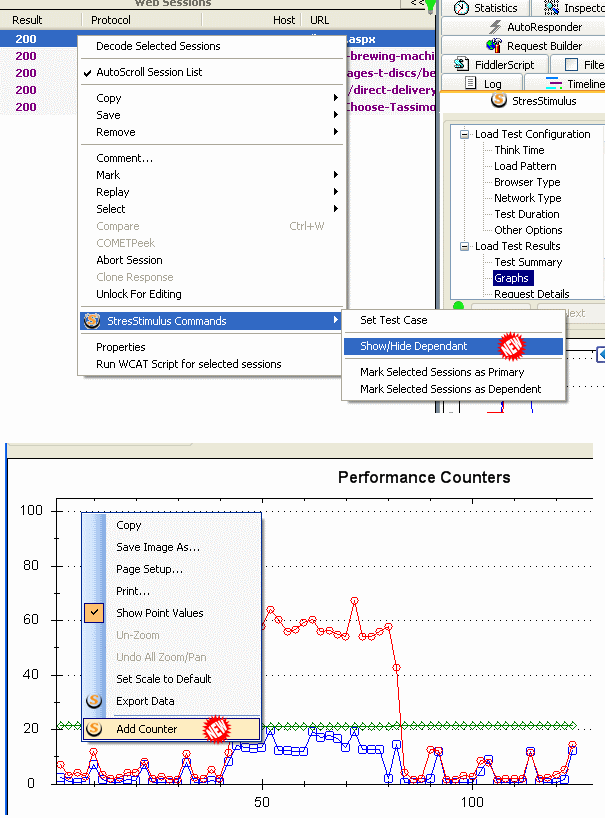Screen dimensions: 605x818
Task: Click the Timeline tab icon
Action: 553,83
